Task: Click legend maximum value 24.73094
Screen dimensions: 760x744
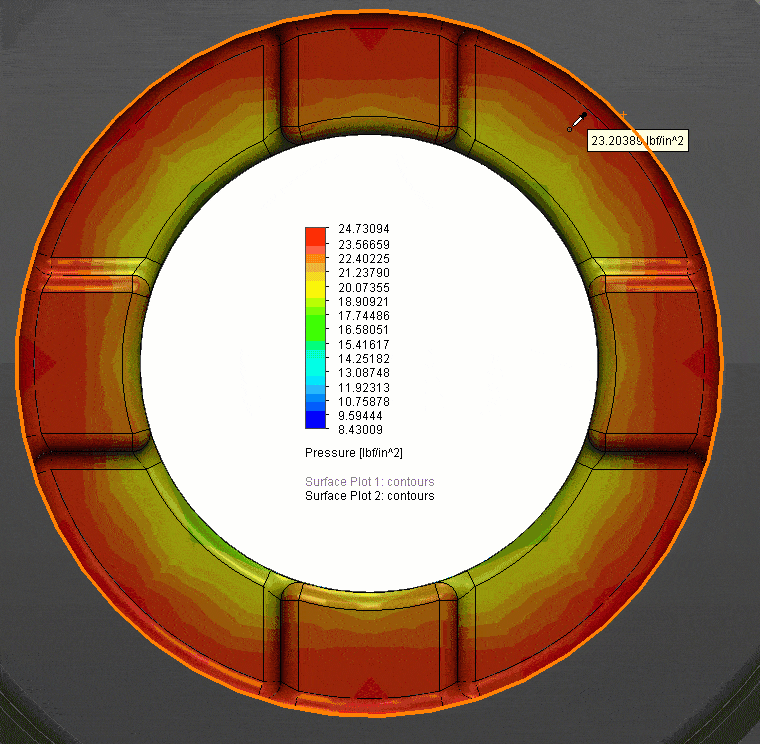Action: pos(365,230)
